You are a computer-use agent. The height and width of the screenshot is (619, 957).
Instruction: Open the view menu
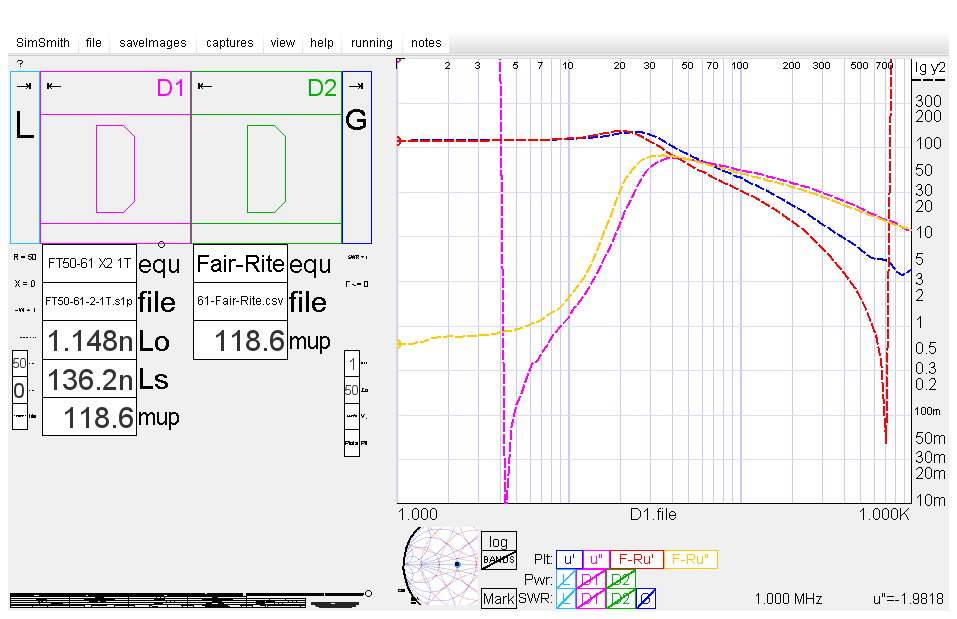pyautogui.click(x=283, y=43)
